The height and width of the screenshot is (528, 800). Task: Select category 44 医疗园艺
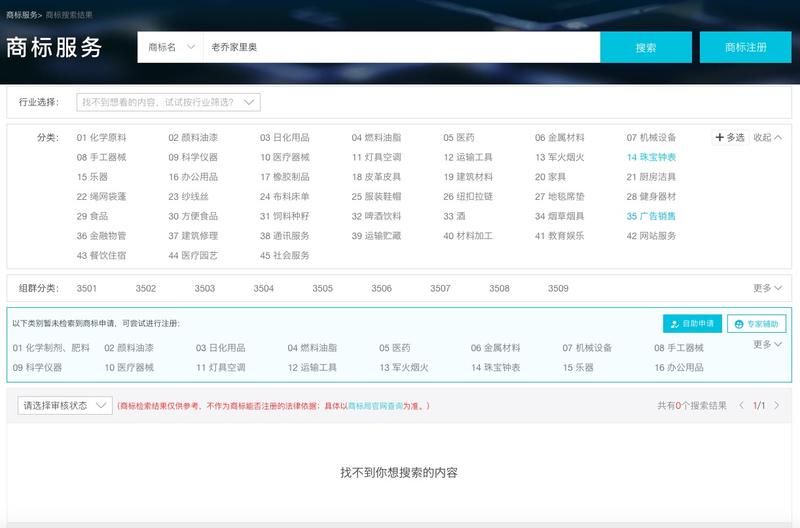click(193, 255)
